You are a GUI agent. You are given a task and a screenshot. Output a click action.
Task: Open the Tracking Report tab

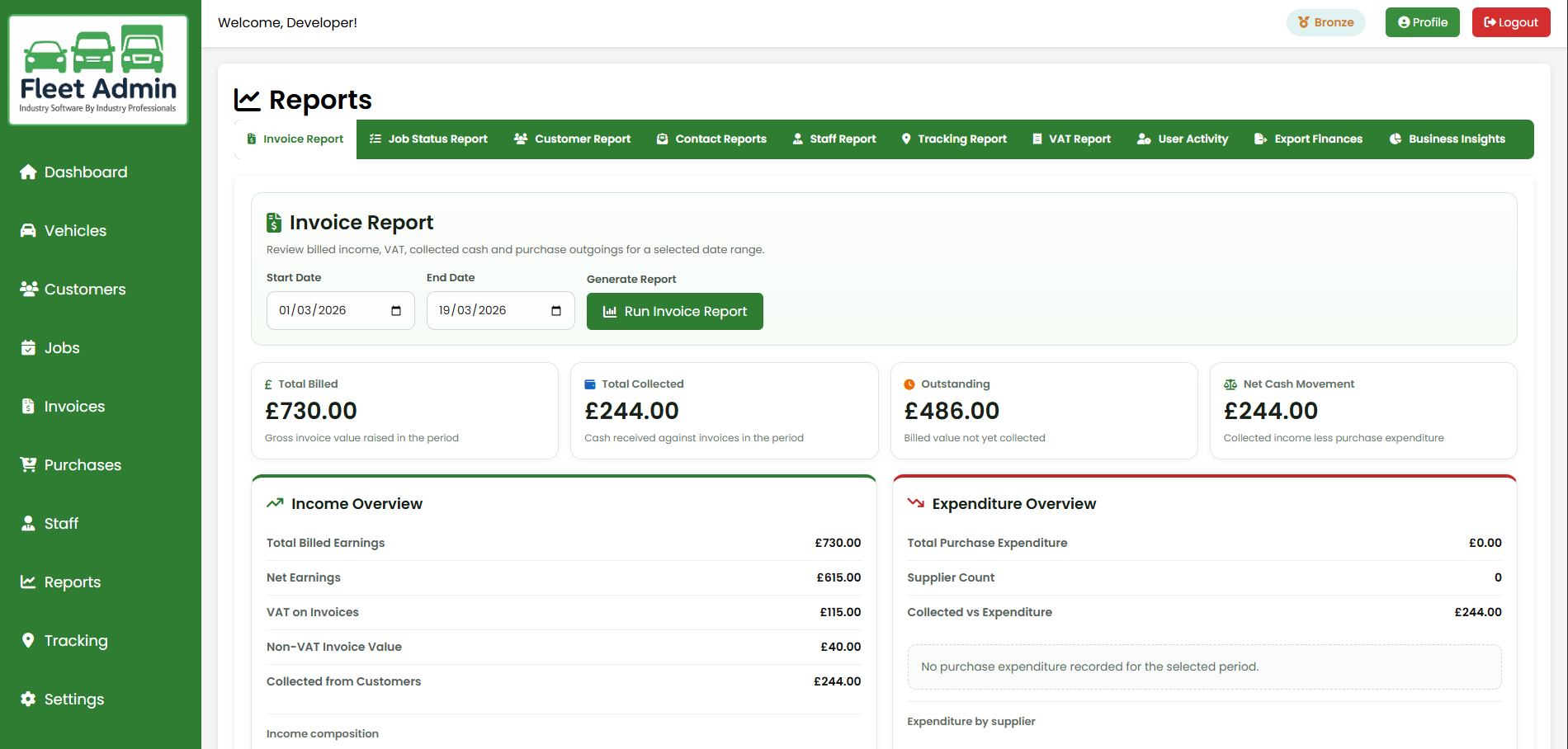point(954,139)
